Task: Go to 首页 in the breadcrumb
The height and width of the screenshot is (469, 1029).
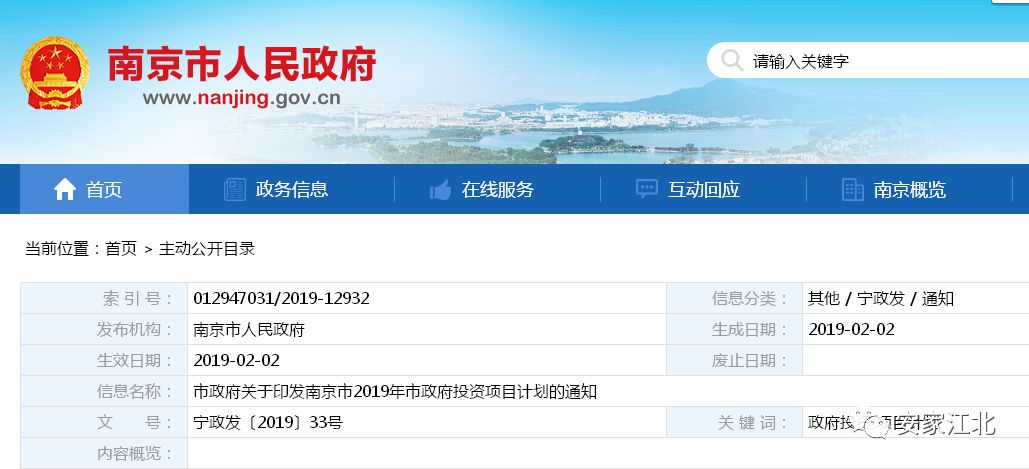Action: (121, 249)
